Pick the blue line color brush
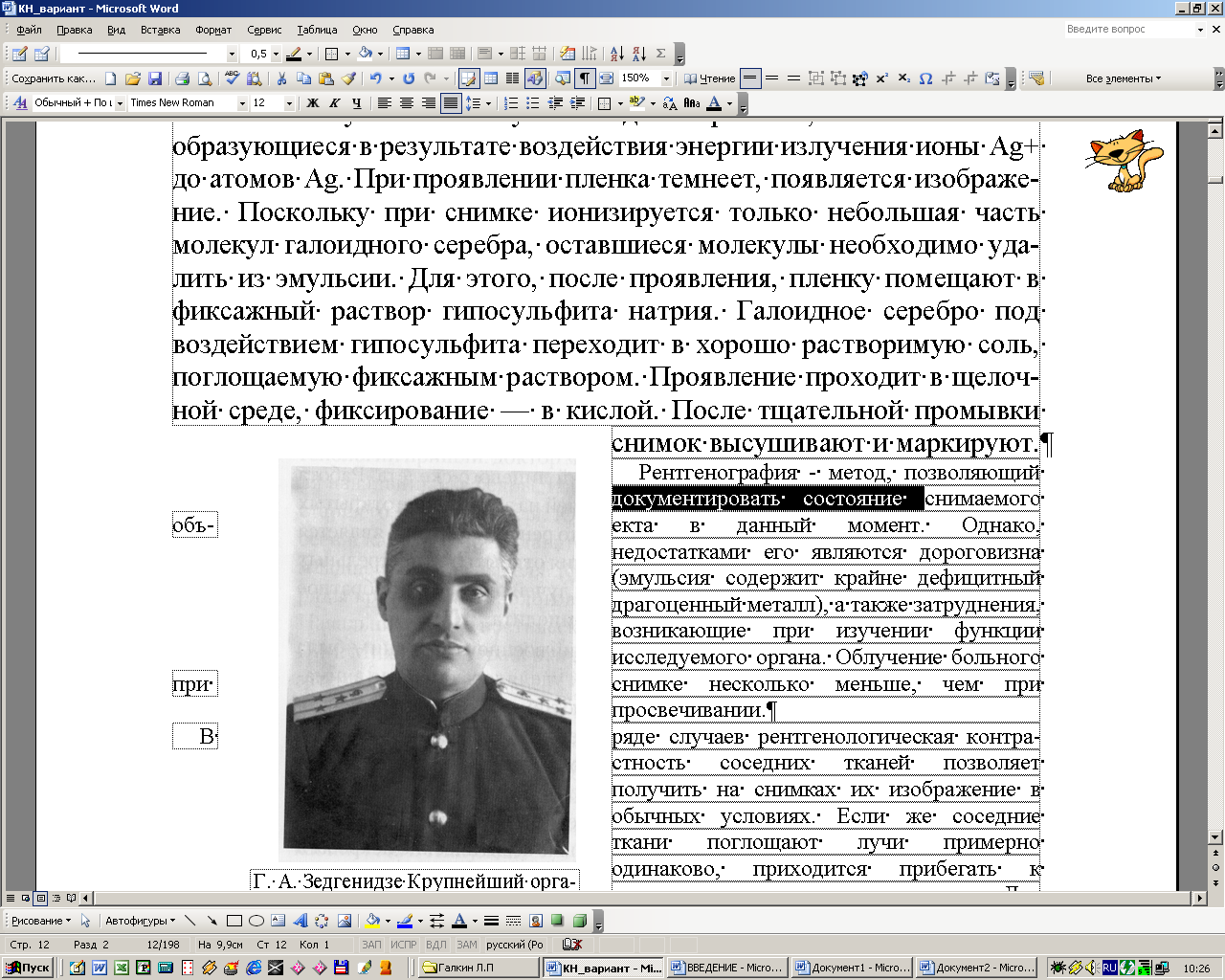1225x980 pixels. [404, 921]
